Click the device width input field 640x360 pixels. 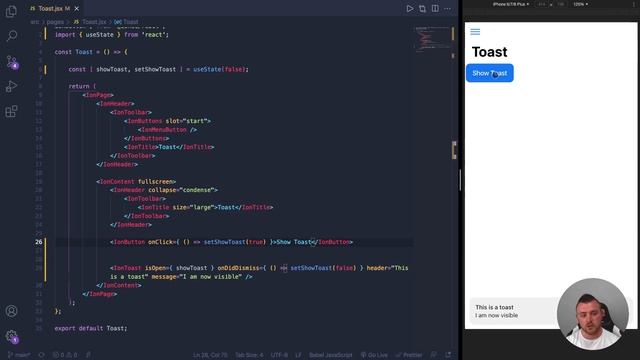point(542,4)
